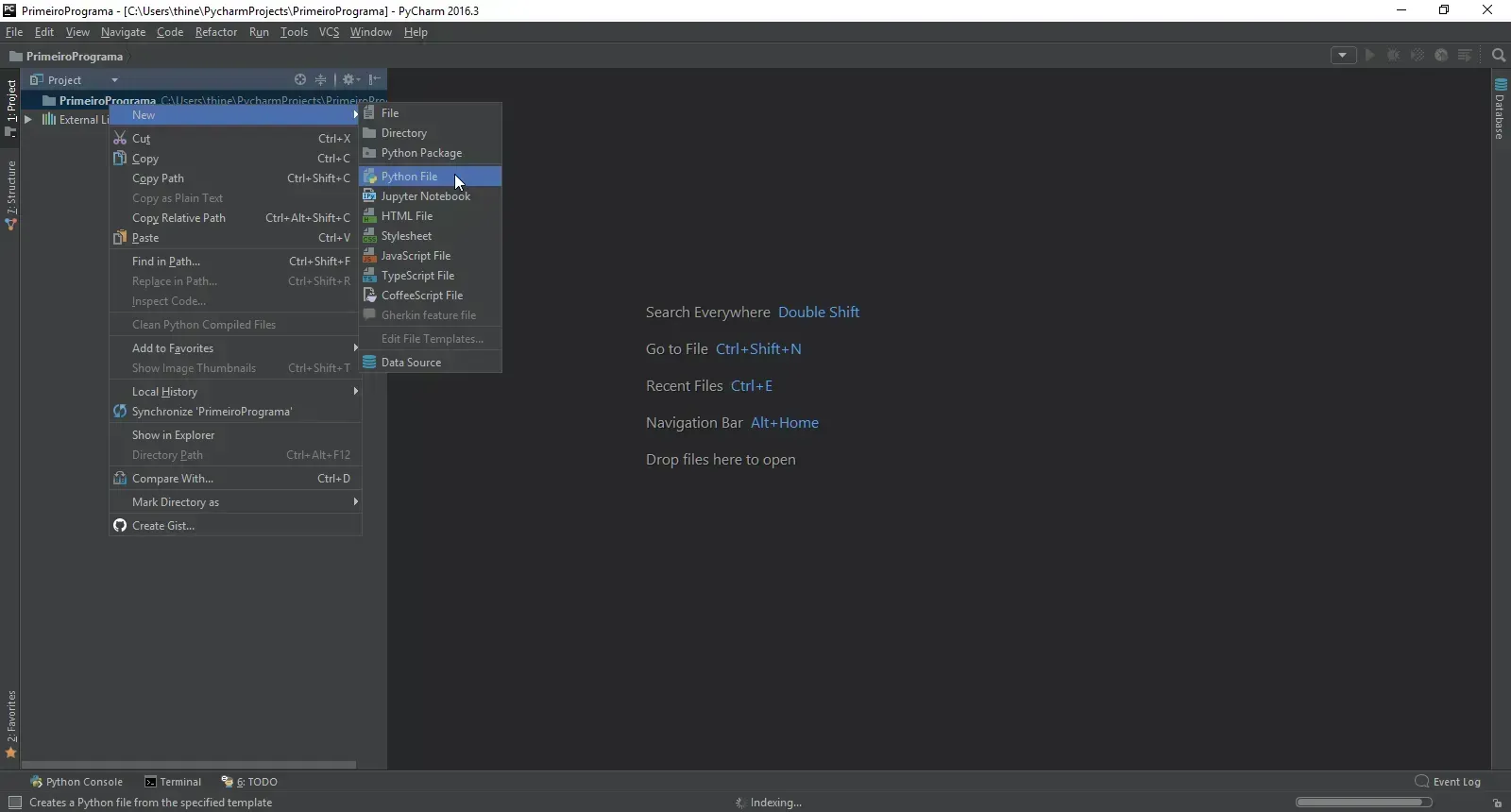Open the Database side panel
Viewport: 1511px width, 812px height.
coord(1500,110)
